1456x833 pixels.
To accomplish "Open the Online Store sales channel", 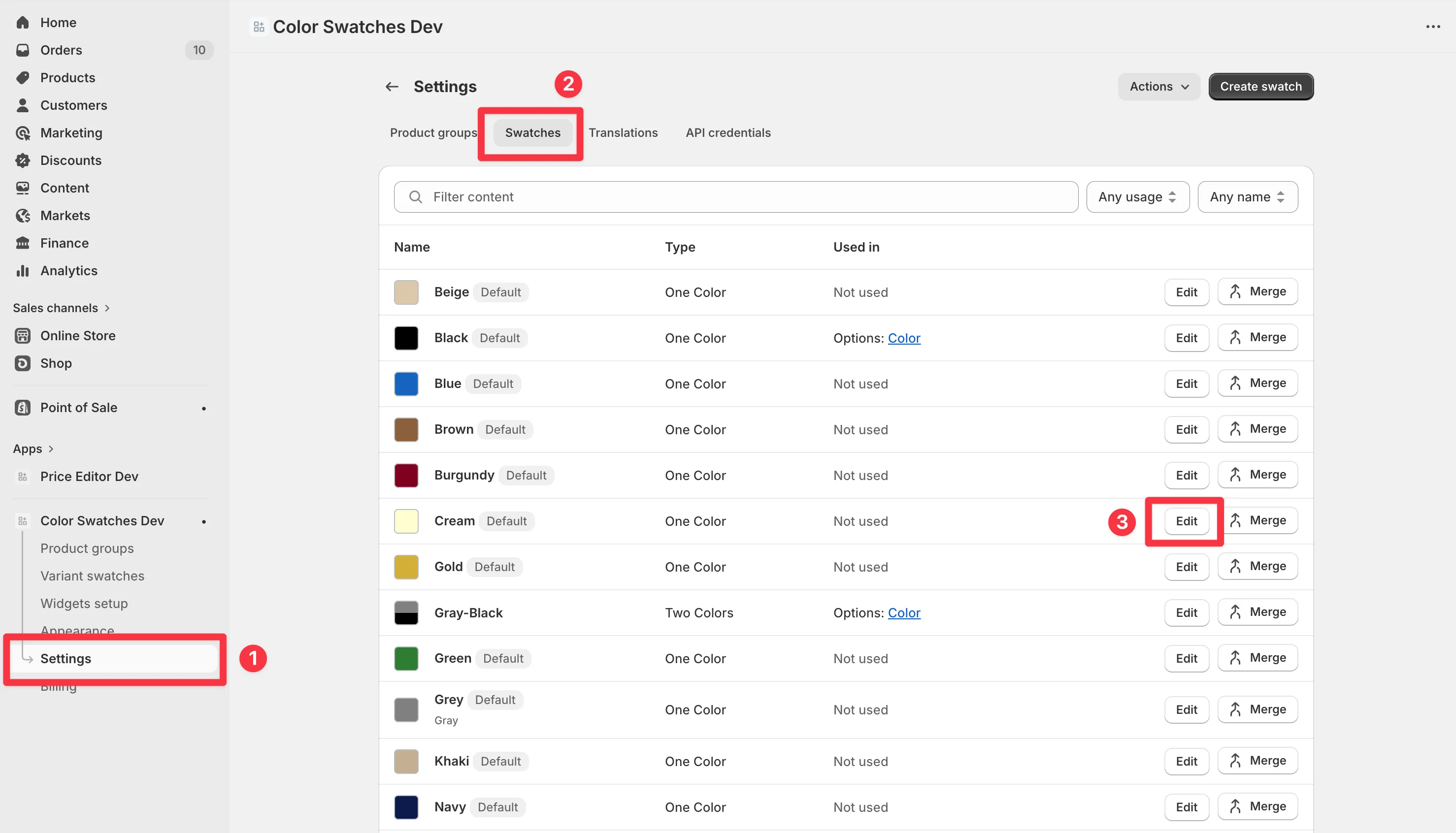I will coord(78,335).
